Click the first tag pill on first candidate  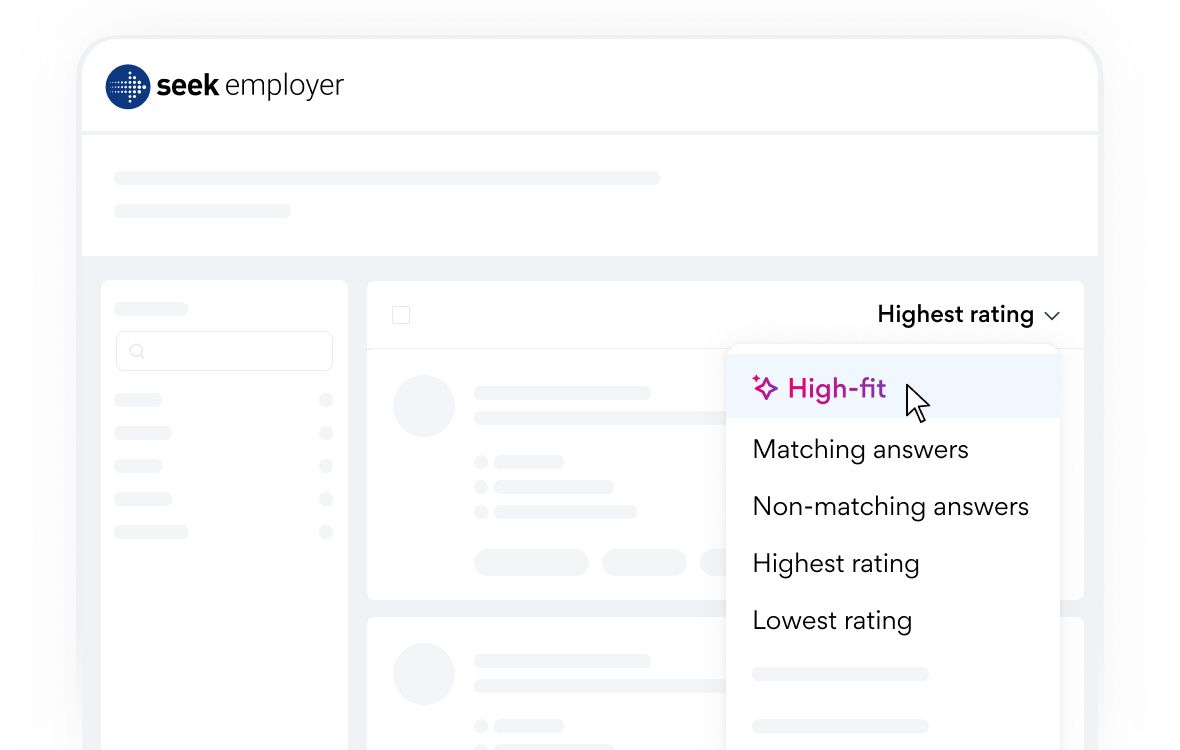531,562
